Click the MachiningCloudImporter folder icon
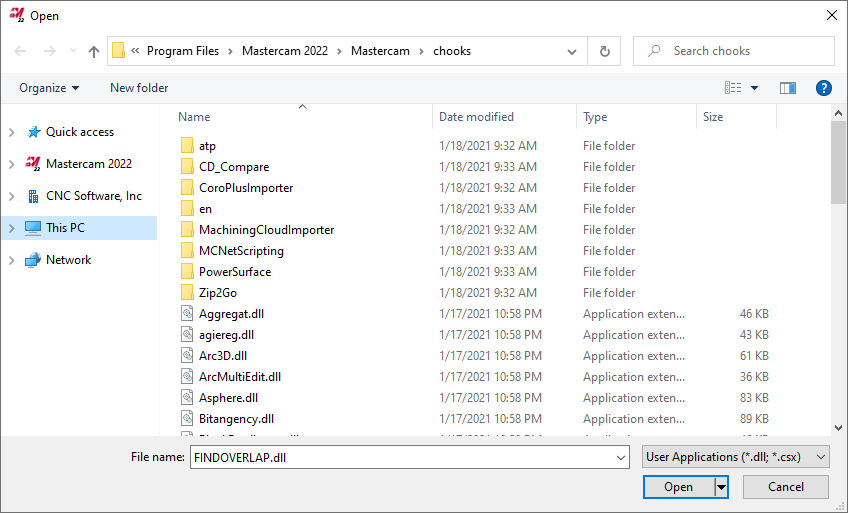This screenshot has width=848, height=513. 187,230
